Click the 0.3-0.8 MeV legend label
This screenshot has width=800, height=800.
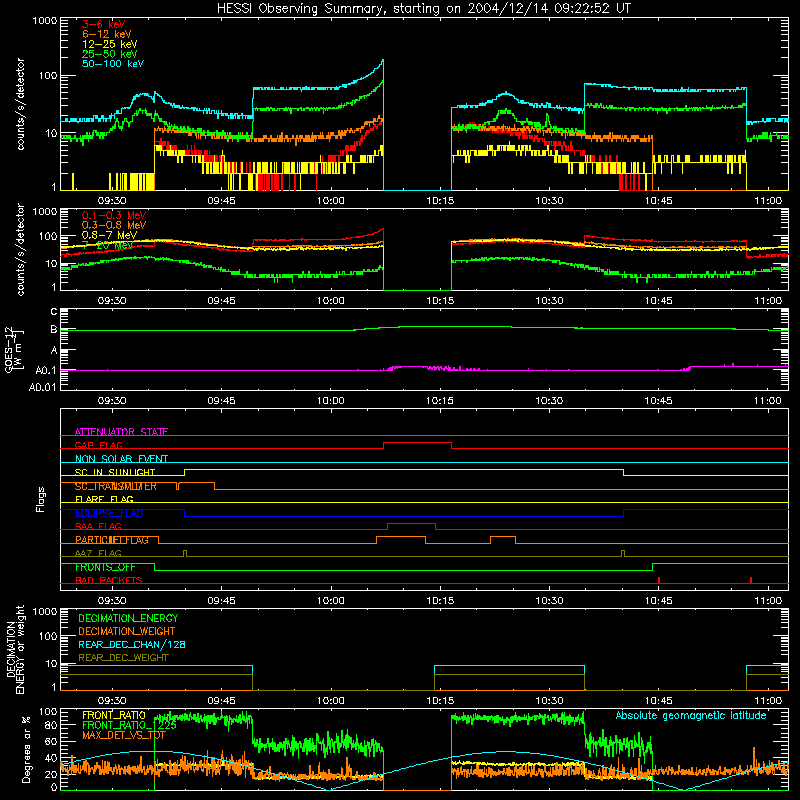pos(114,225)
